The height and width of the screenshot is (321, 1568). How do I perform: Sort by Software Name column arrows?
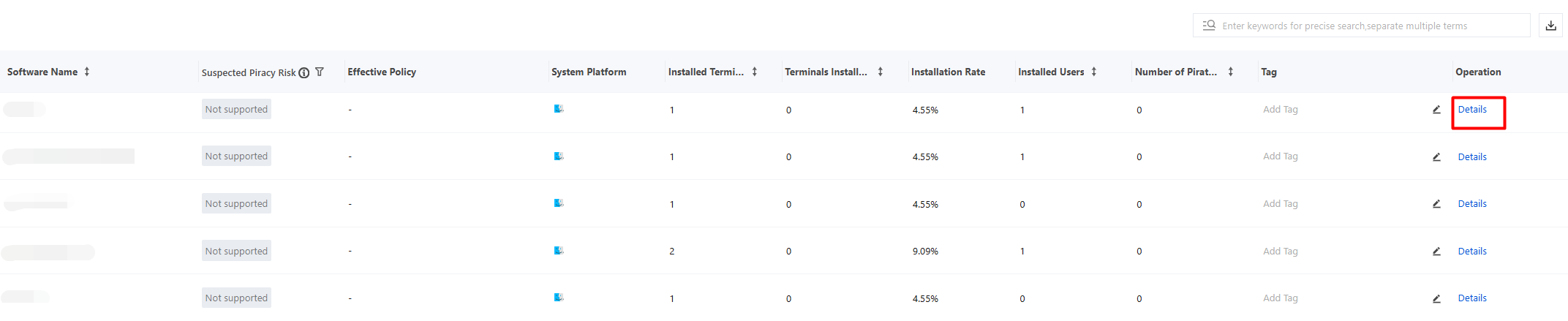[87, 72]
